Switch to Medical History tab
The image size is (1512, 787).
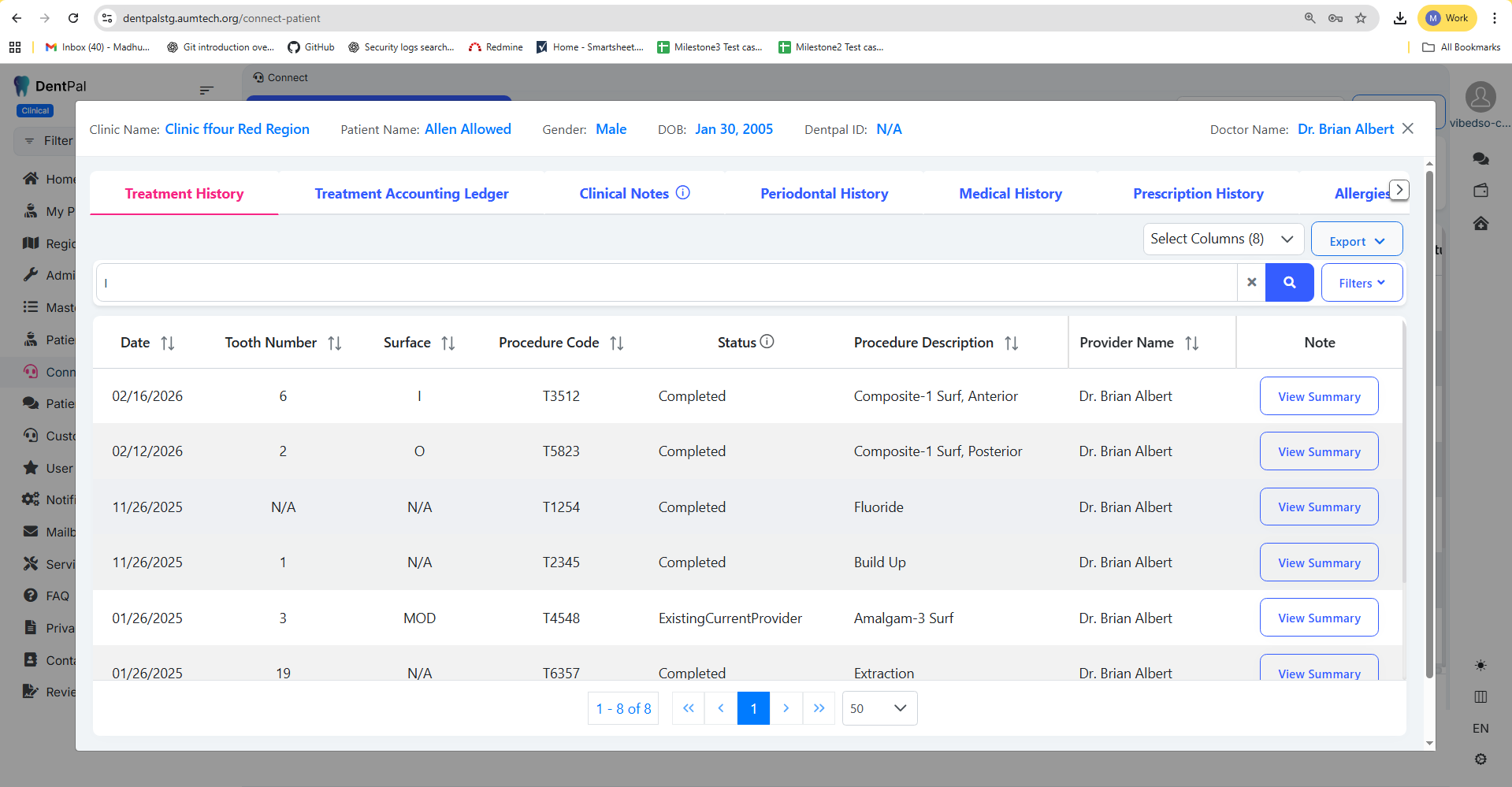pyautogui.click(x=1010, y=194)
